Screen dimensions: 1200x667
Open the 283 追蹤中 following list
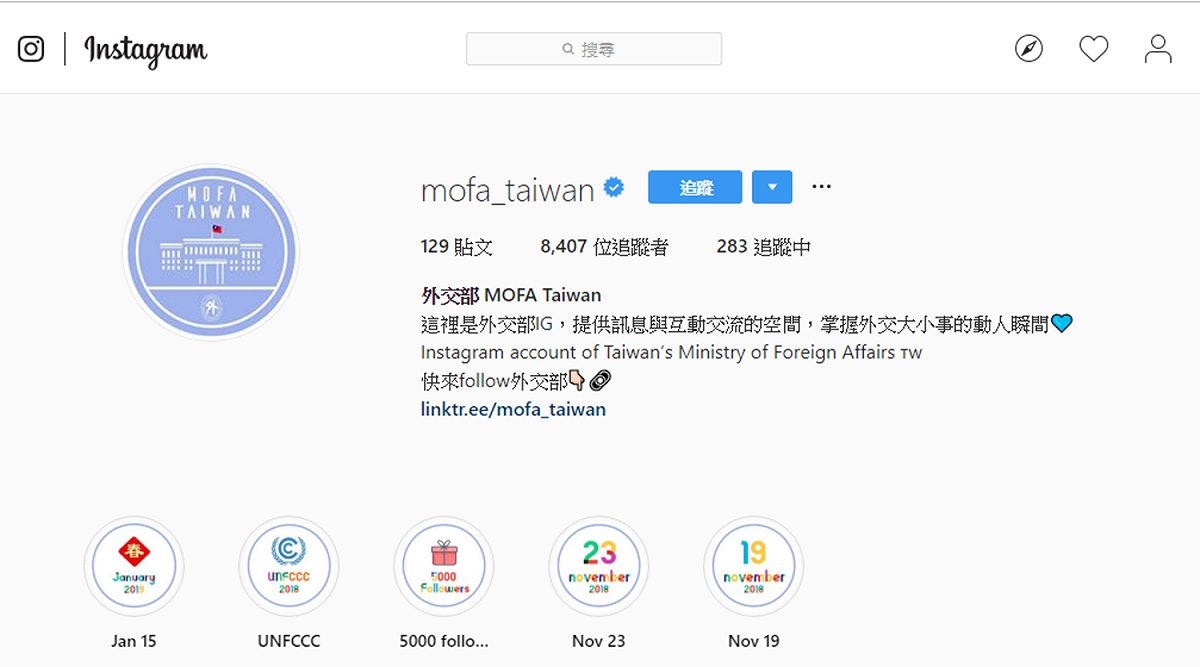click(764, 247)
